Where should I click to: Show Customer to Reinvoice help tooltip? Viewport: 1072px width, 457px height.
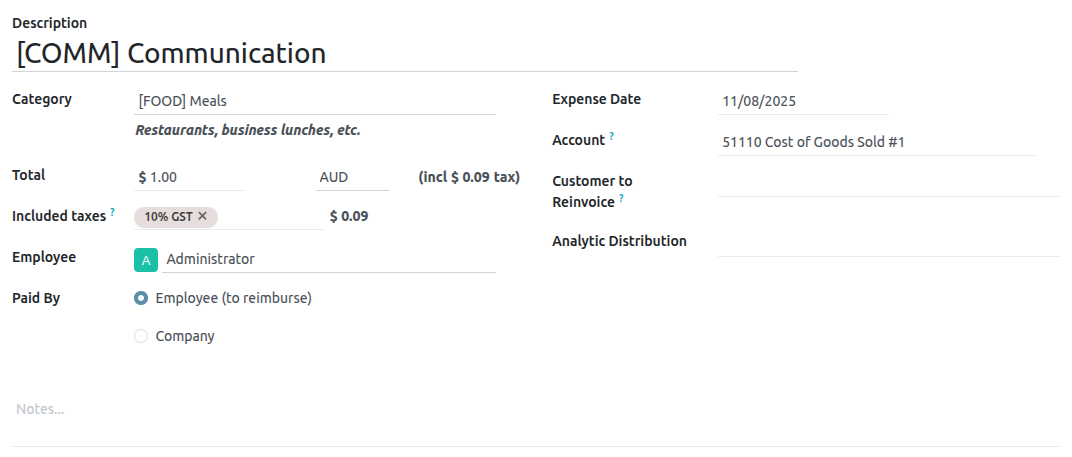[622, 199]
